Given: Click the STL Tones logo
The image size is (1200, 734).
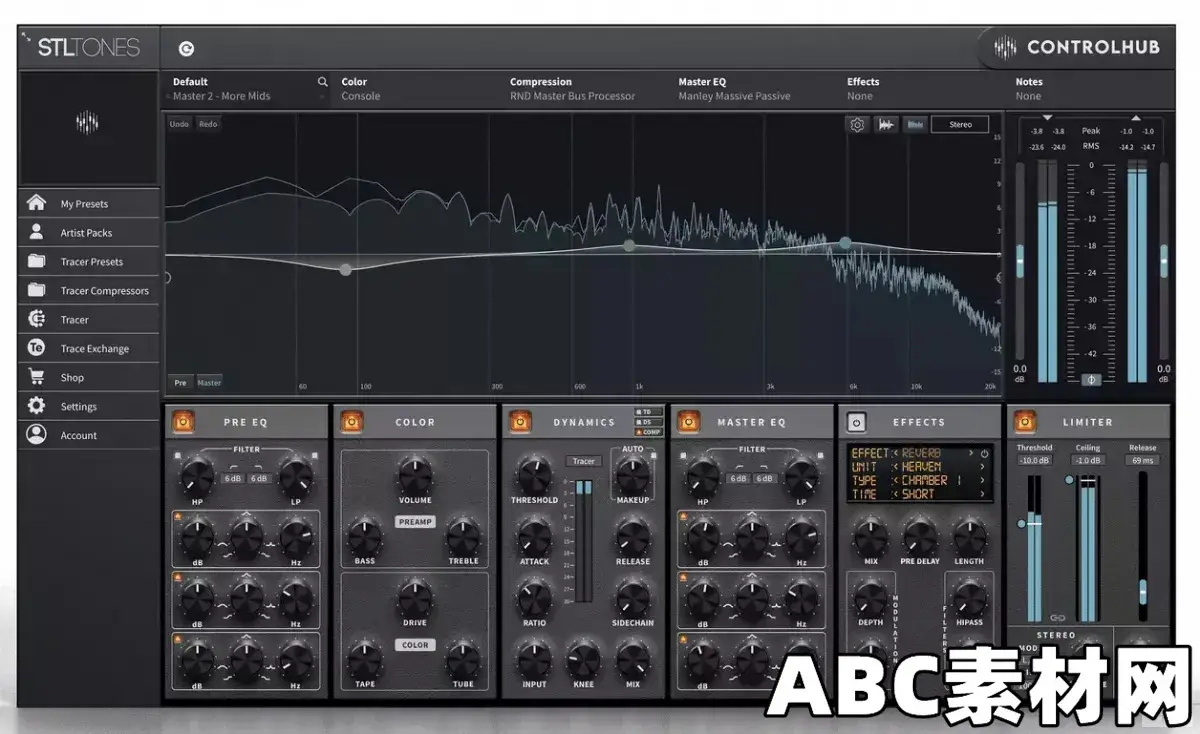Looking at the screenshot, I should point(88,46).
